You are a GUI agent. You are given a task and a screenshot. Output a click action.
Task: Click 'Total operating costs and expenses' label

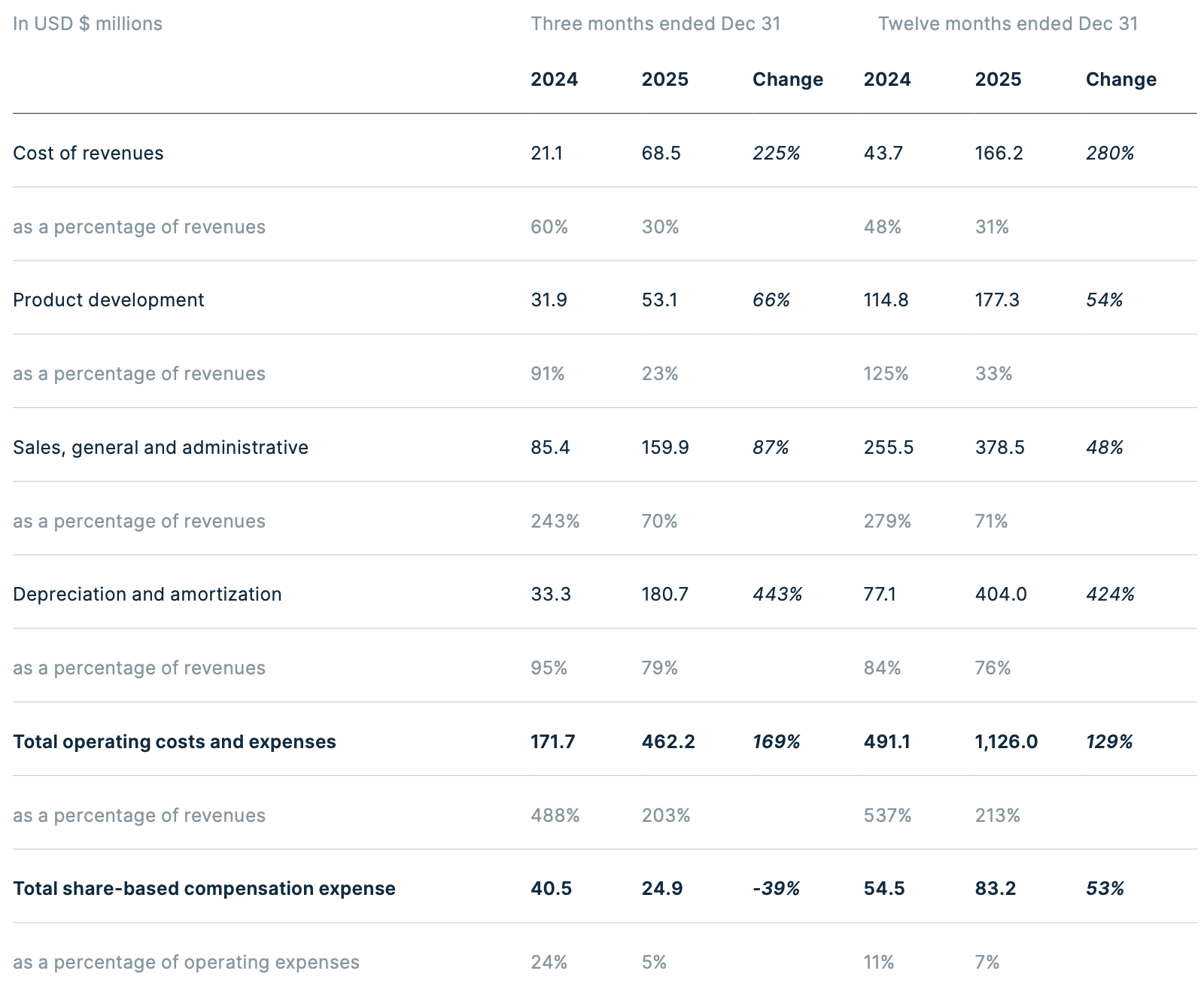174,741
